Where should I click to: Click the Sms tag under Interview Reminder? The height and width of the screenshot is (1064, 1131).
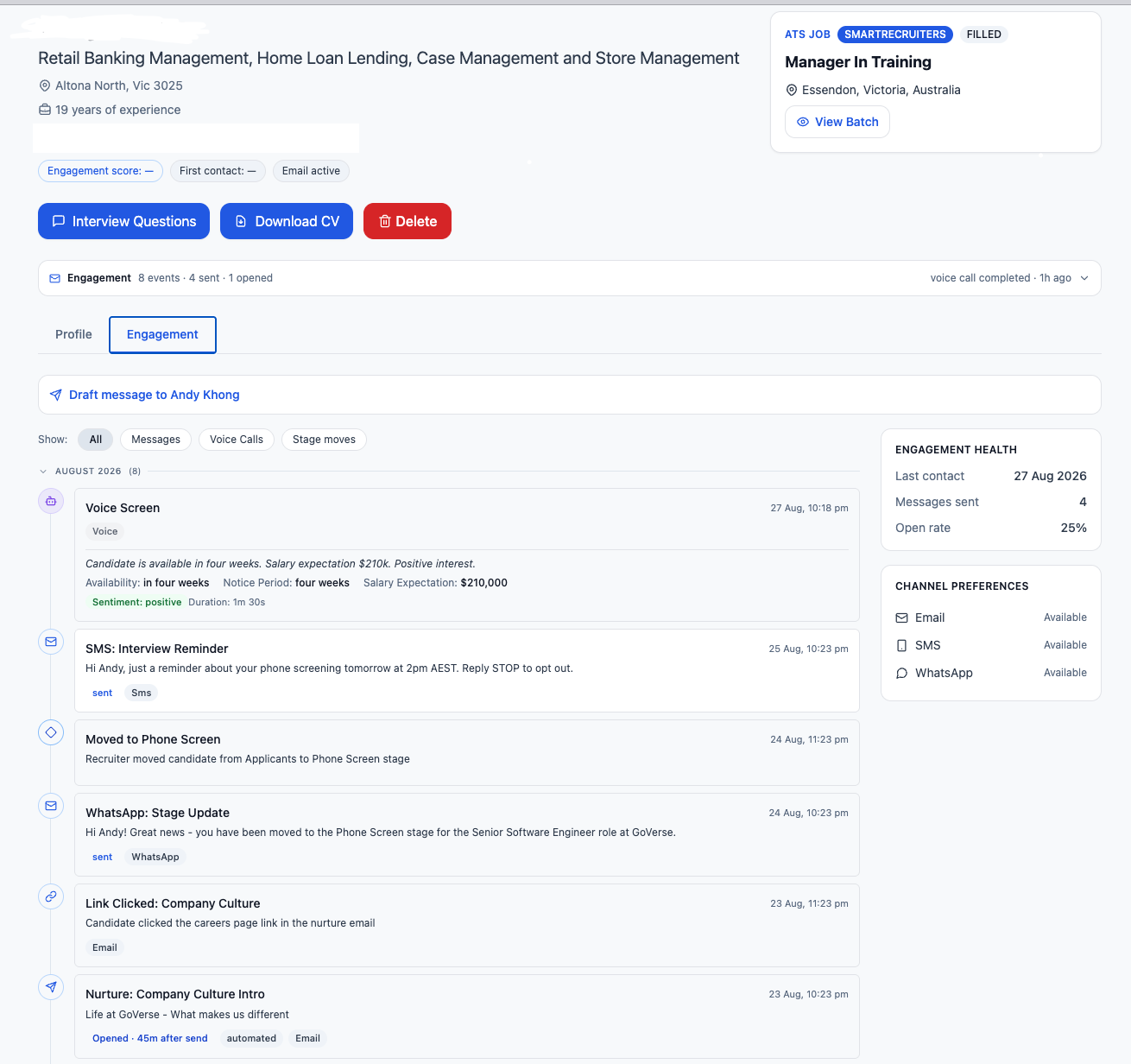point(142,693)
